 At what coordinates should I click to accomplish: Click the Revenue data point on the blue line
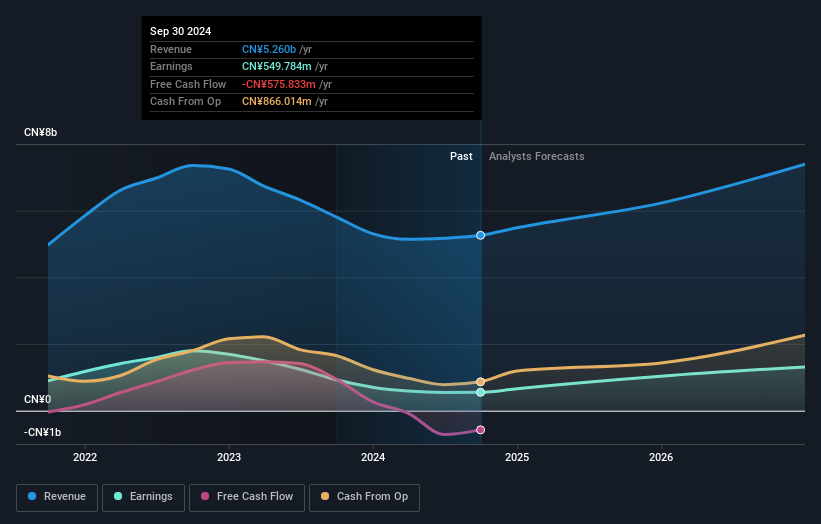click(480, 236)
